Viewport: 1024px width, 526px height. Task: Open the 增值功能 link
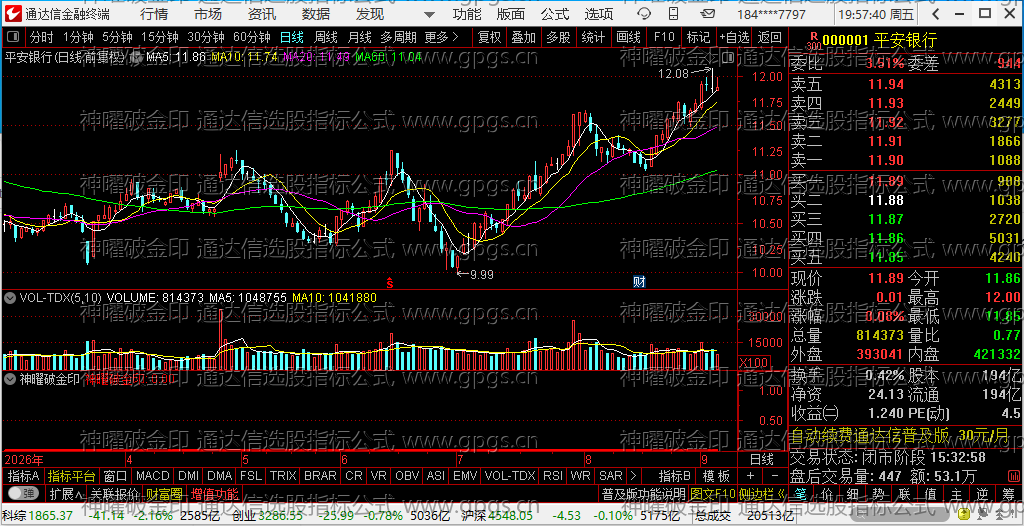pyautogui.click(x=214, y=493)
